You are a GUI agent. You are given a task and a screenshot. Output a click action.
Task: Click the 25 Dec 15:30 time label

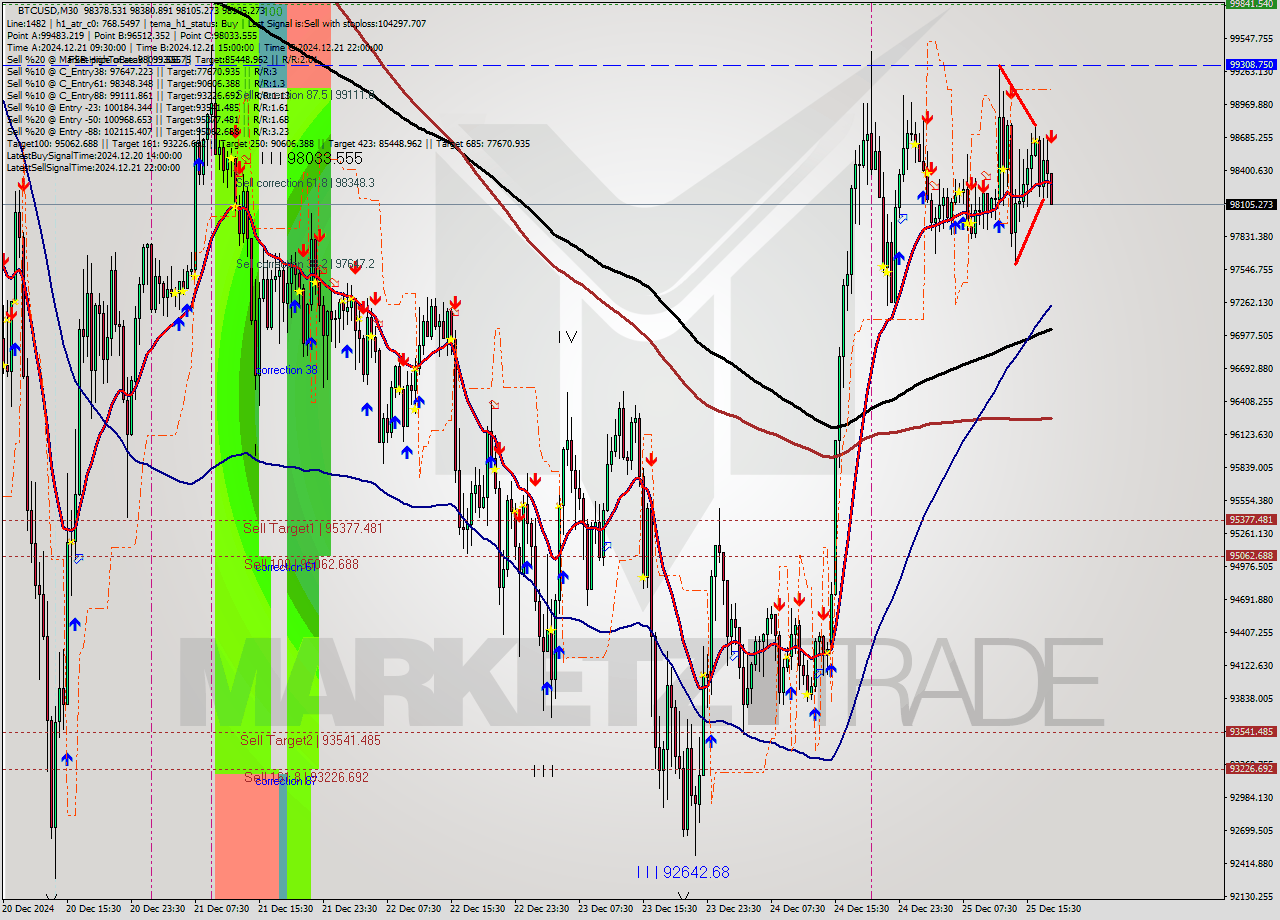tap(1053, 909)
